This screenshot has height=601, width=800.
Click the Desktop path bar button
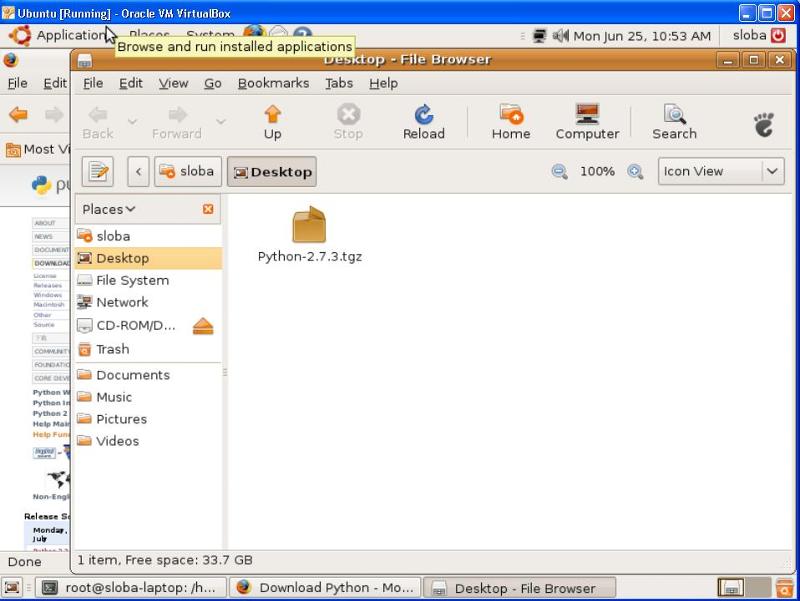coord(272,171)
